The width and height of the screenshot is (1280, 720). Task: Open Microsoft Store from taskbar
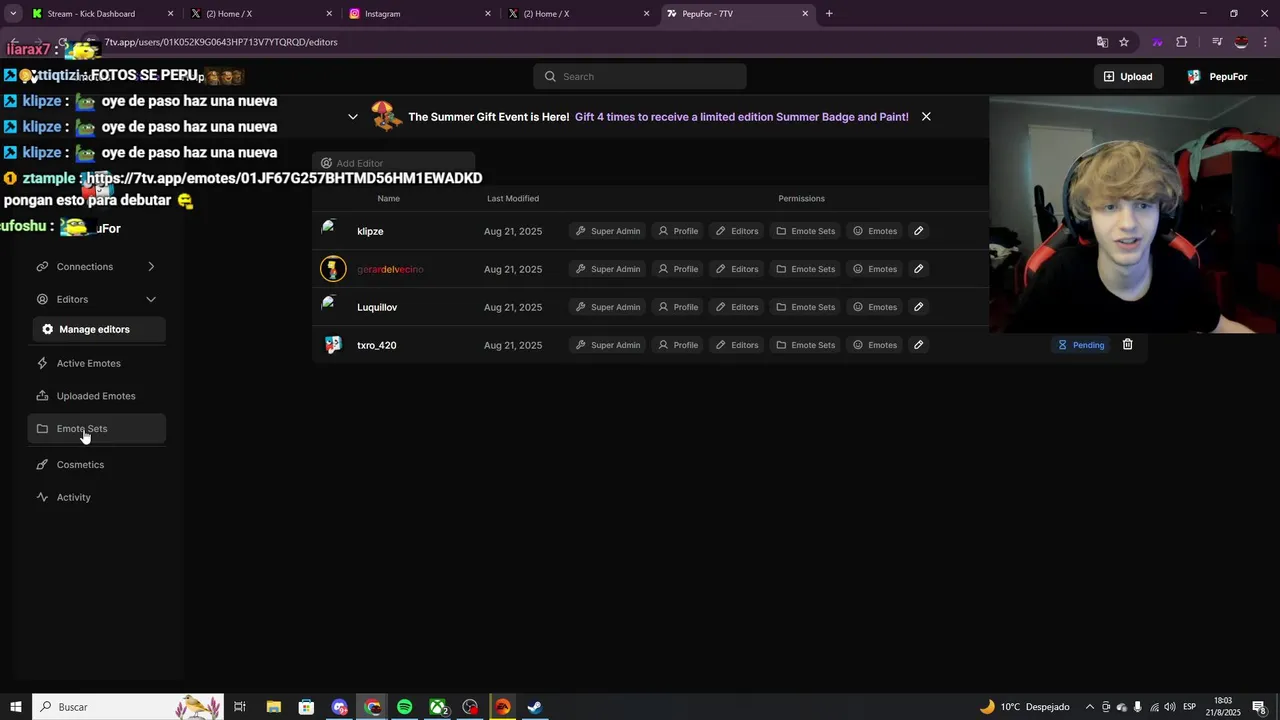306,707
